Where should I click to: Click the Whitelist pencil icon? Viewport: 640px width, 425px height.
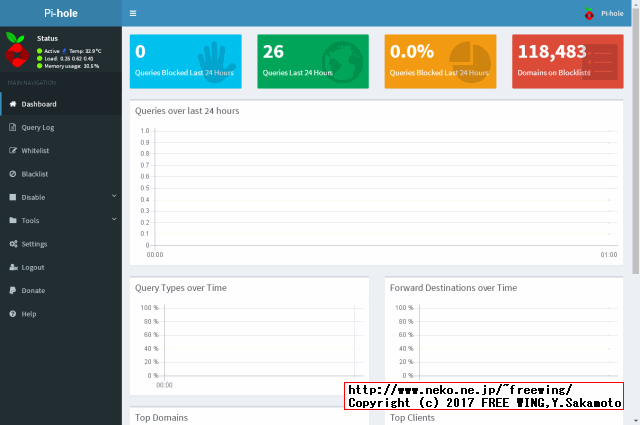pos(12,151)
